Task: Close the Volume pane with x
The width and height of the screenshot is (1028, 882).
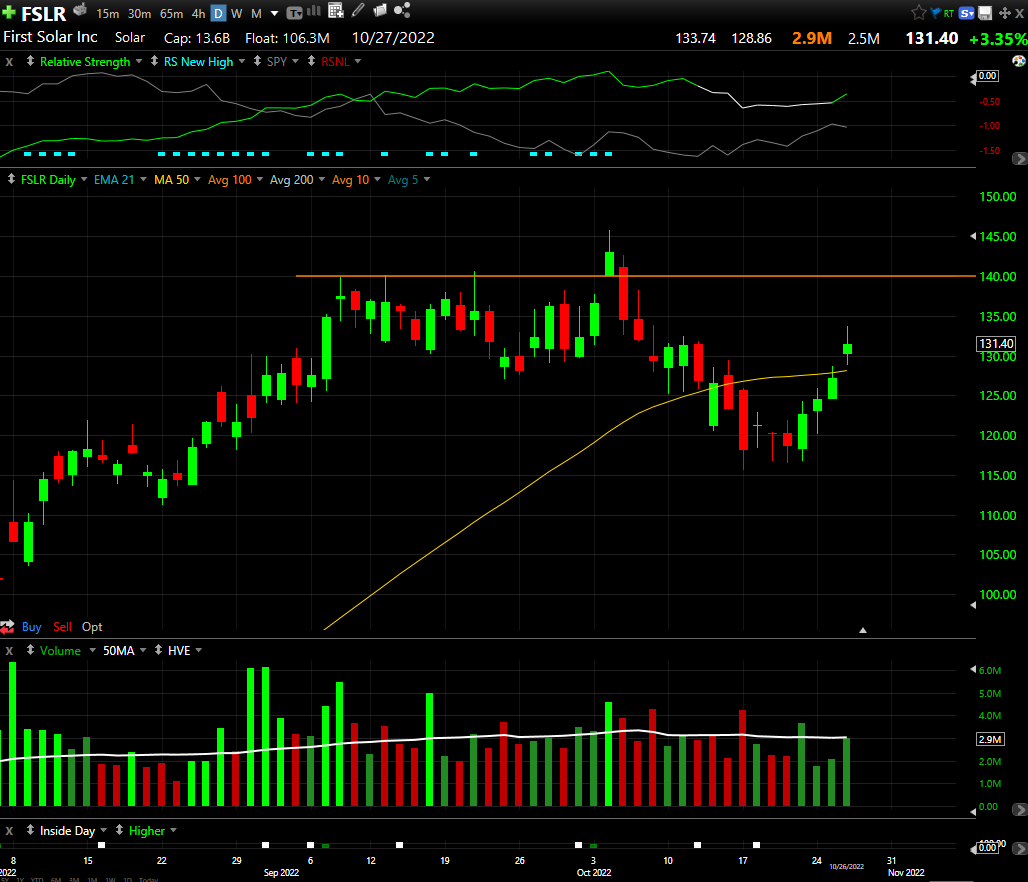Action: pos(9,651)
